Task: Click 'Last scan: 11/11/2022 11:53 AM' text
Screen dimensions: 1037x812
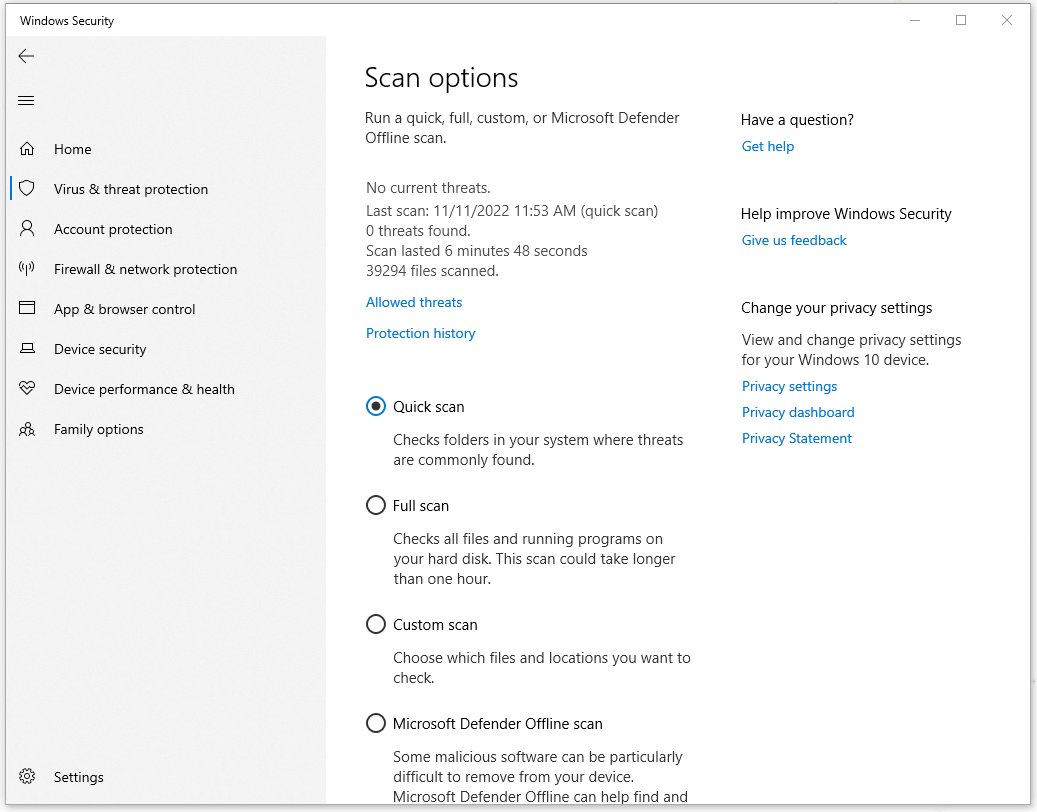Action: coord(471,211)
